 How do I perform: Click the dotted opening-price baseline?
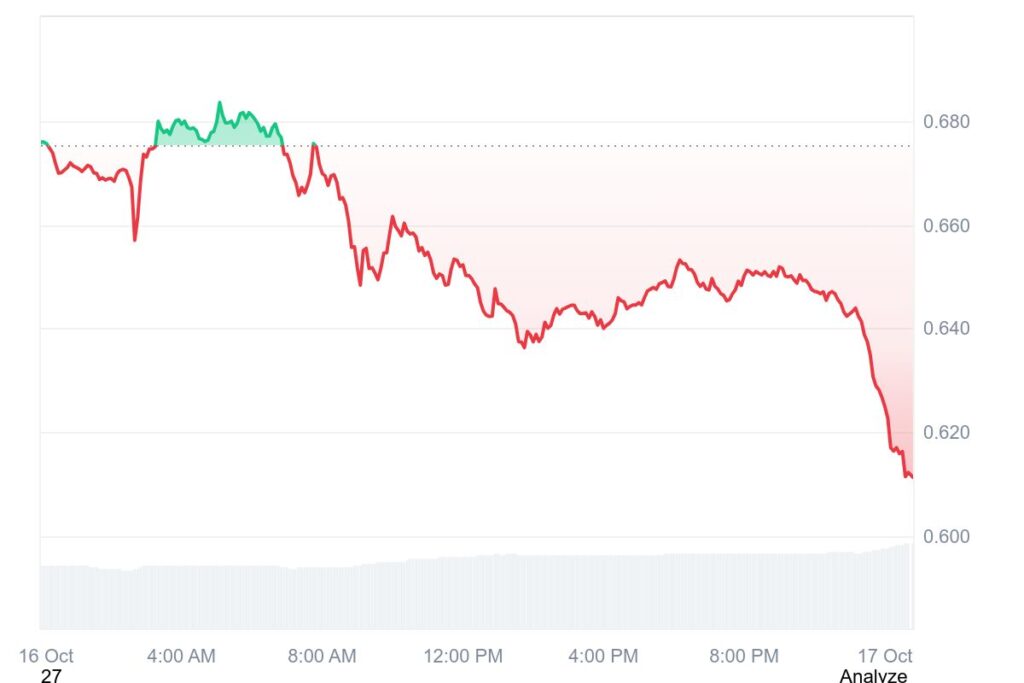point(600,146)
